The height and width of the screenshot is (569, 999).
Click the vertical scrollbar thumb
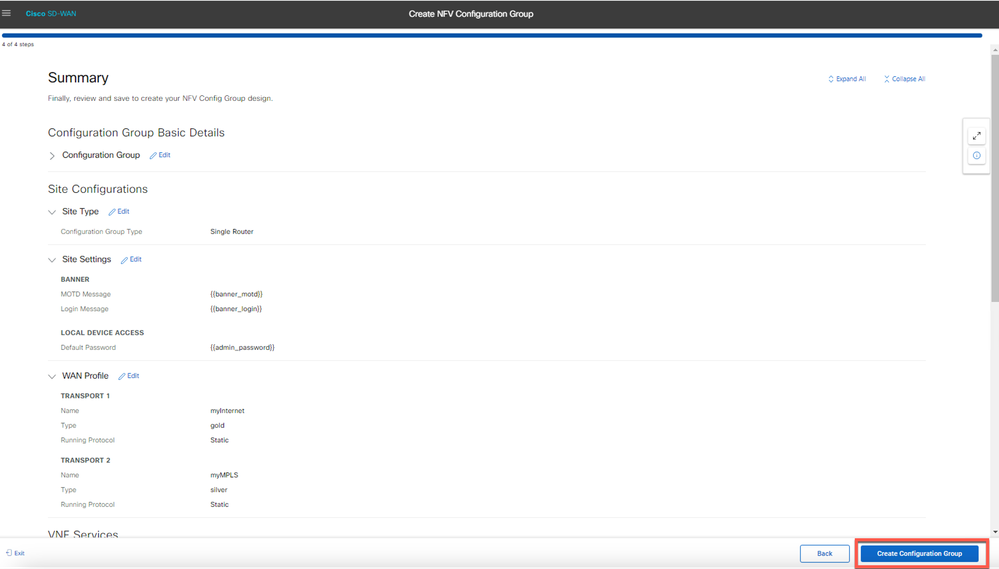click(995, 178)
